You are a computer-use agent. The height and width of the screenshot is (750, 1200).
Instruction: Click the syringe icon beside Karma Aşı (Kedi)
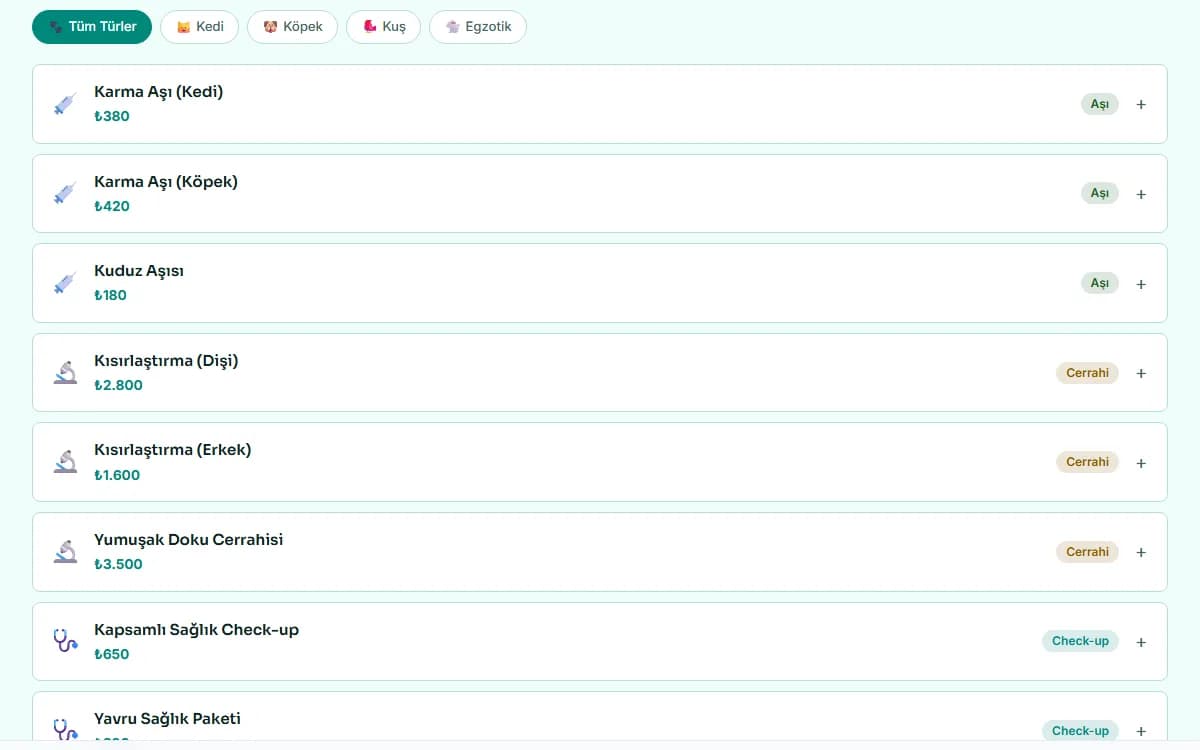point(65,104)
